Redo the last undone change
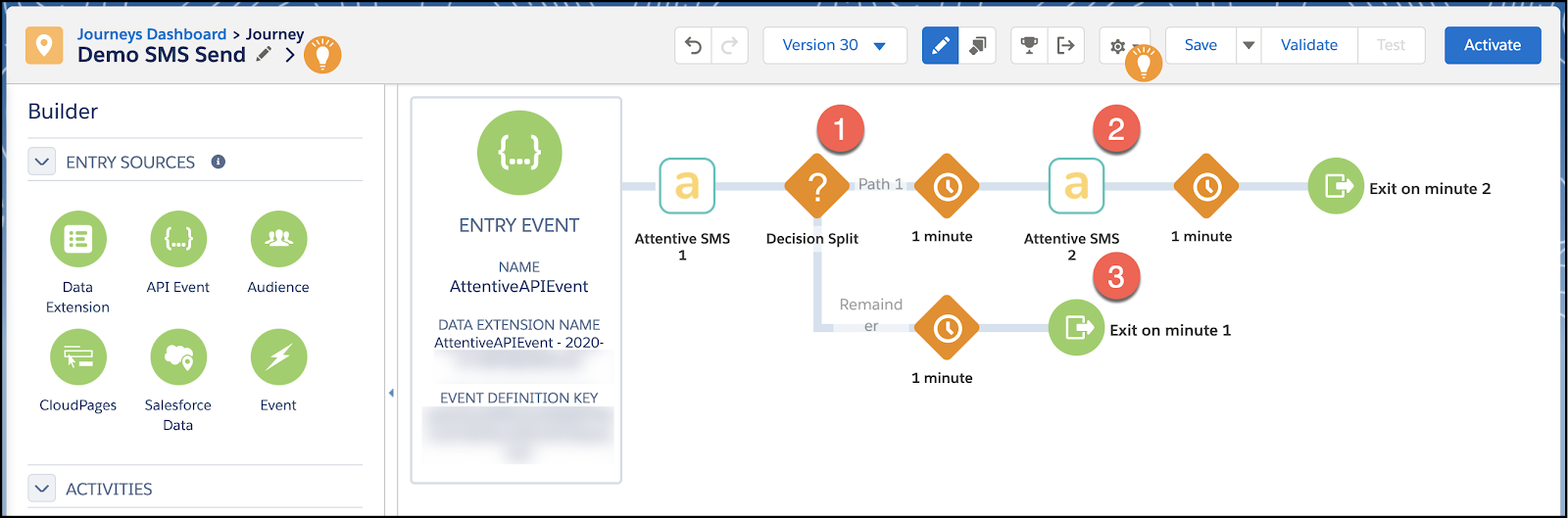Image resolution: width=1568 pixels, height=518 pixels. point(730,45)
